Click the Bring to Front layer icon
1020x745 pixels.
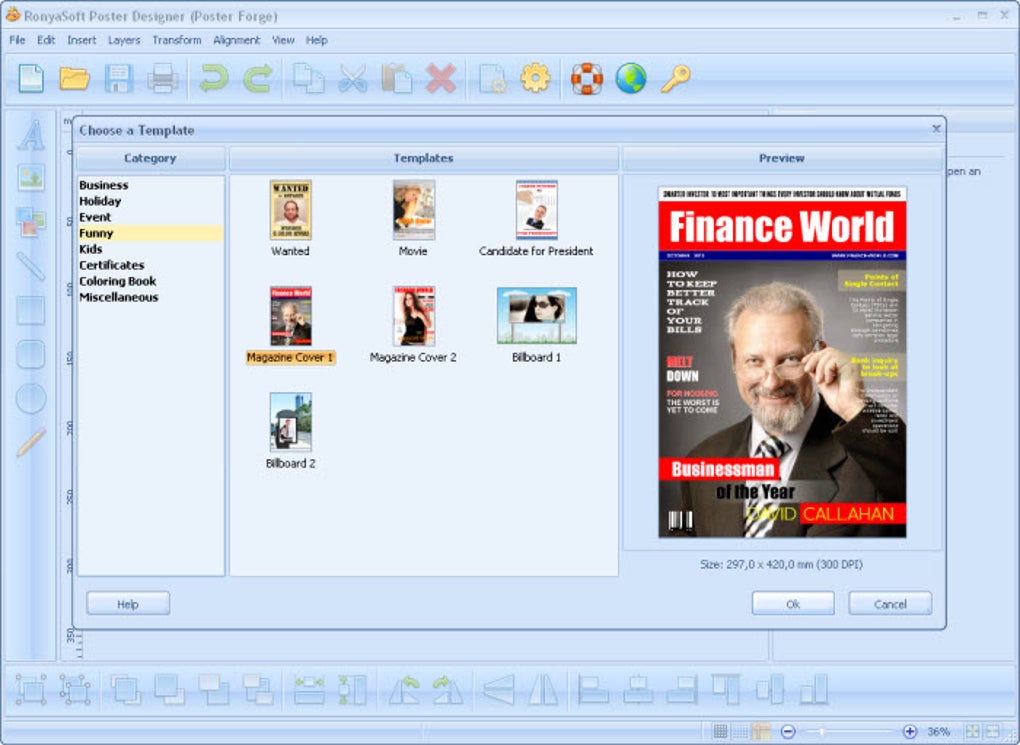coord(126,690)
